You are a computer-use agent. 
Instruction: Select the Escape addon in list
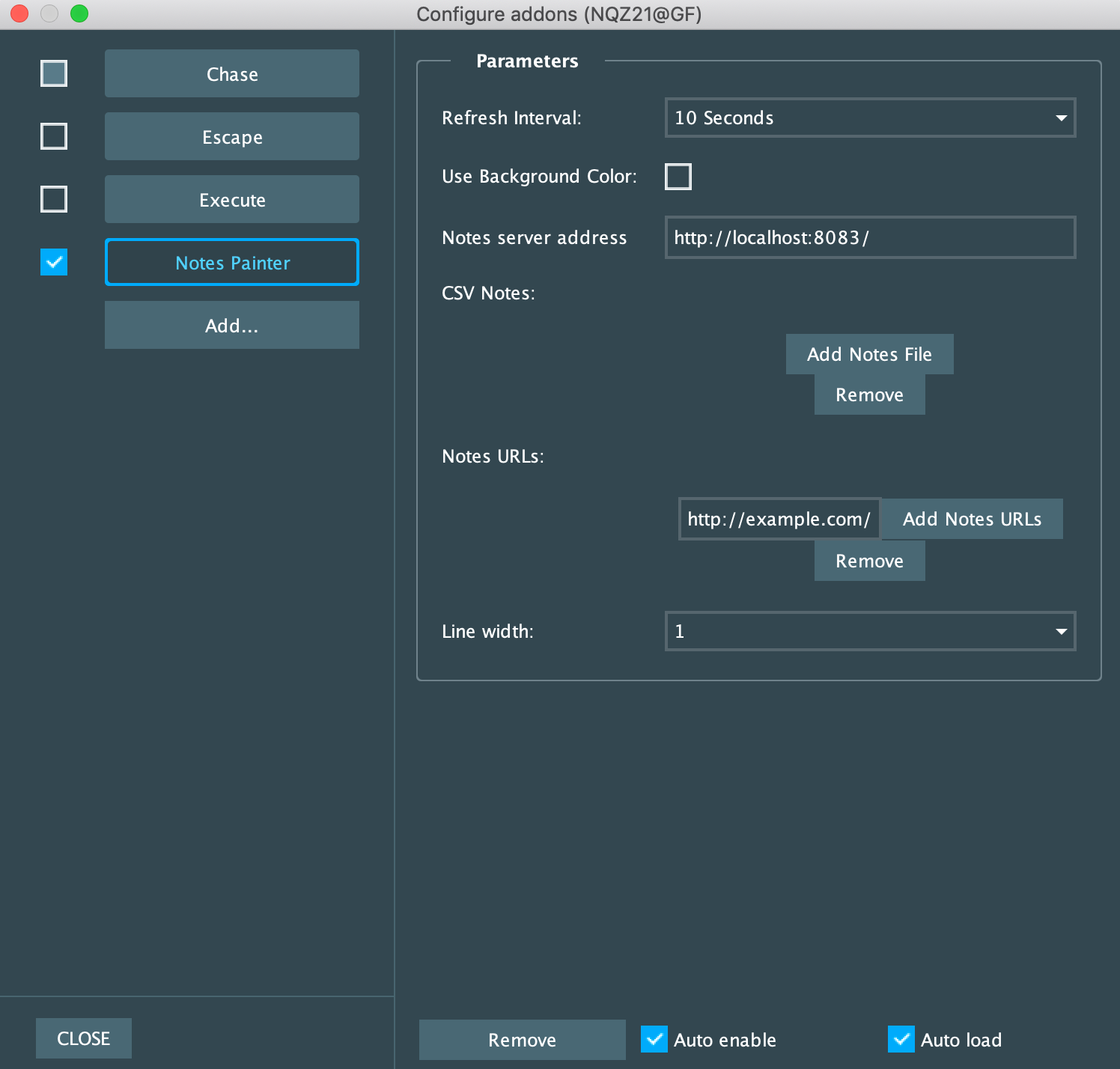coord(232,136)
